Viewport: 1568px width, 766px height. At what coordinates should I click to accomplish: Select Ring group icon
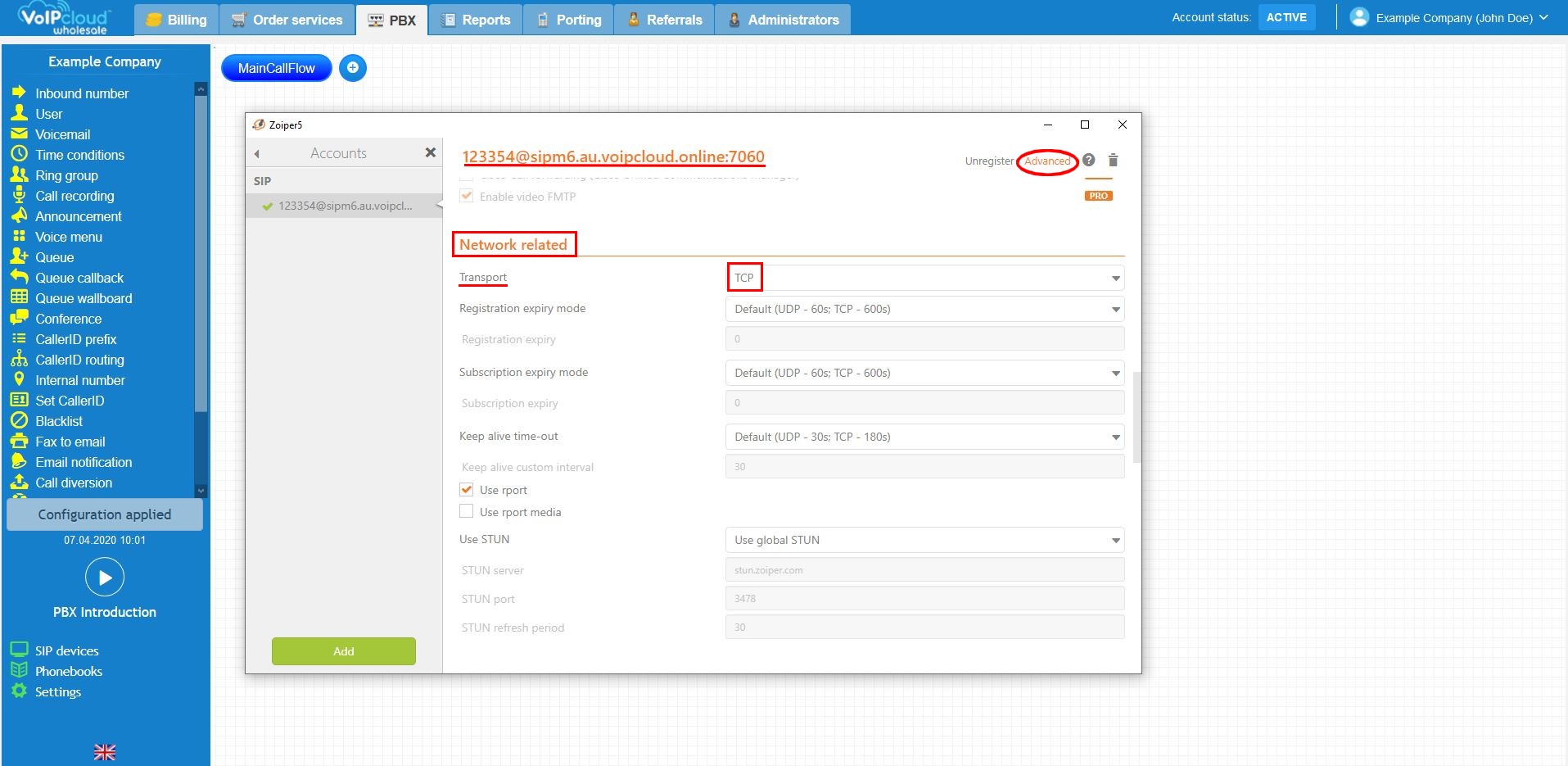(19, 175)
